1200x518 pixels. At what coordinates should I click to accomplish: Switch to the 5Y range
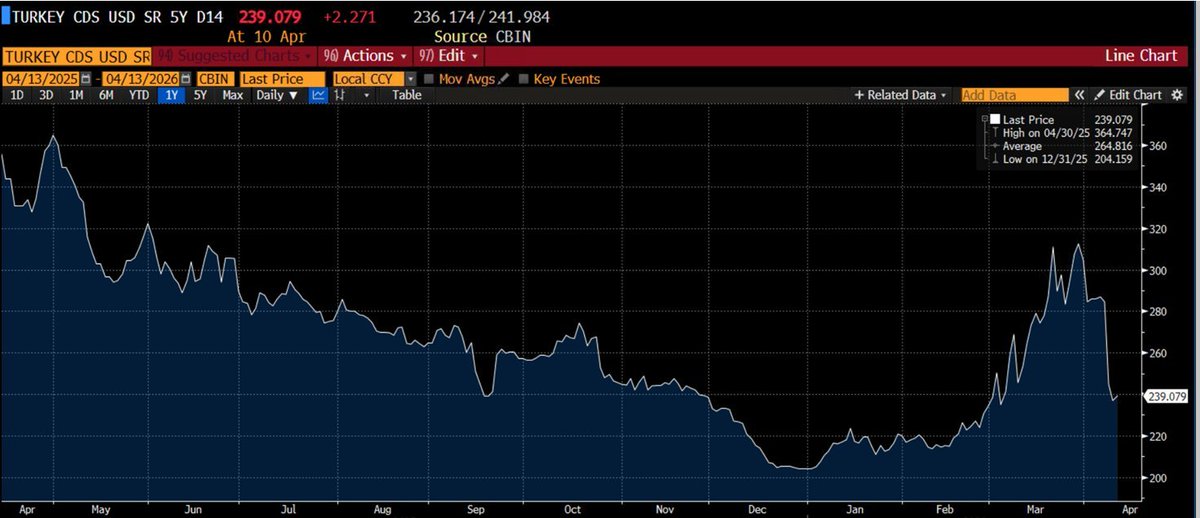[200, 95]
